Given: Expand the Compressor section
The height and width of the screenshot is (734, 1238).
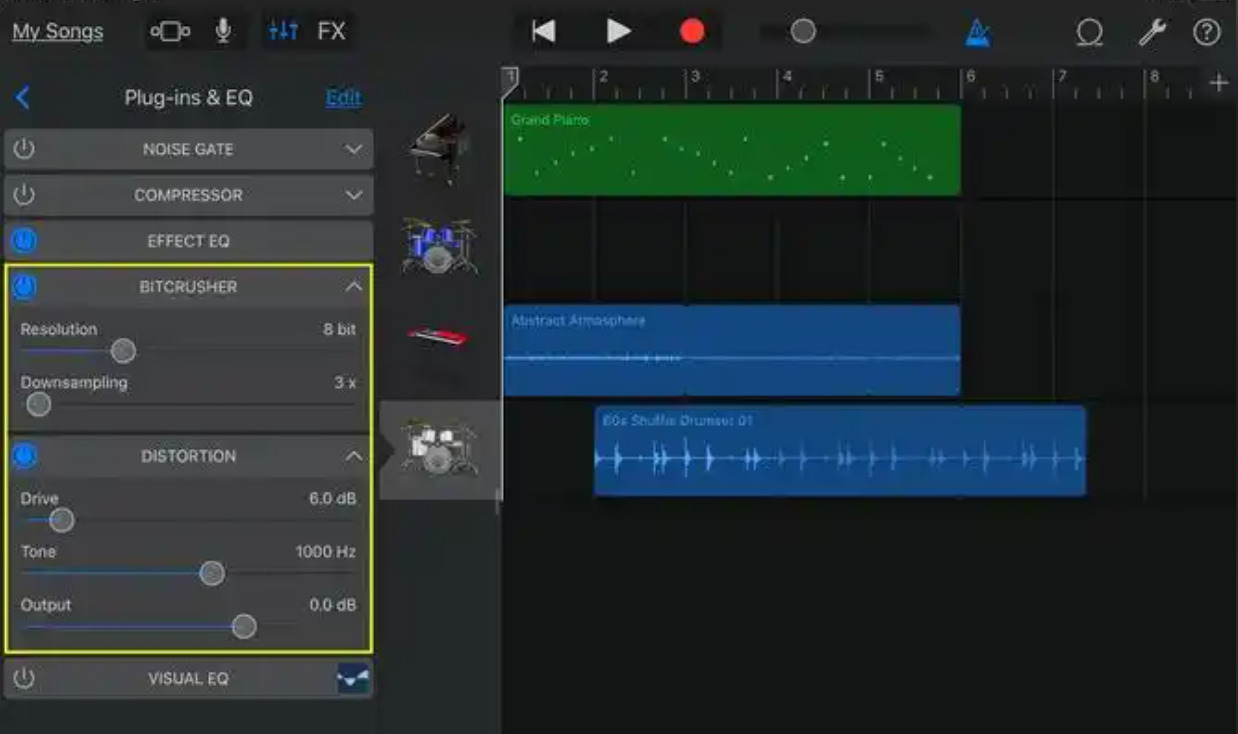Looking at the screenshot, I should (x=354, y=195).
